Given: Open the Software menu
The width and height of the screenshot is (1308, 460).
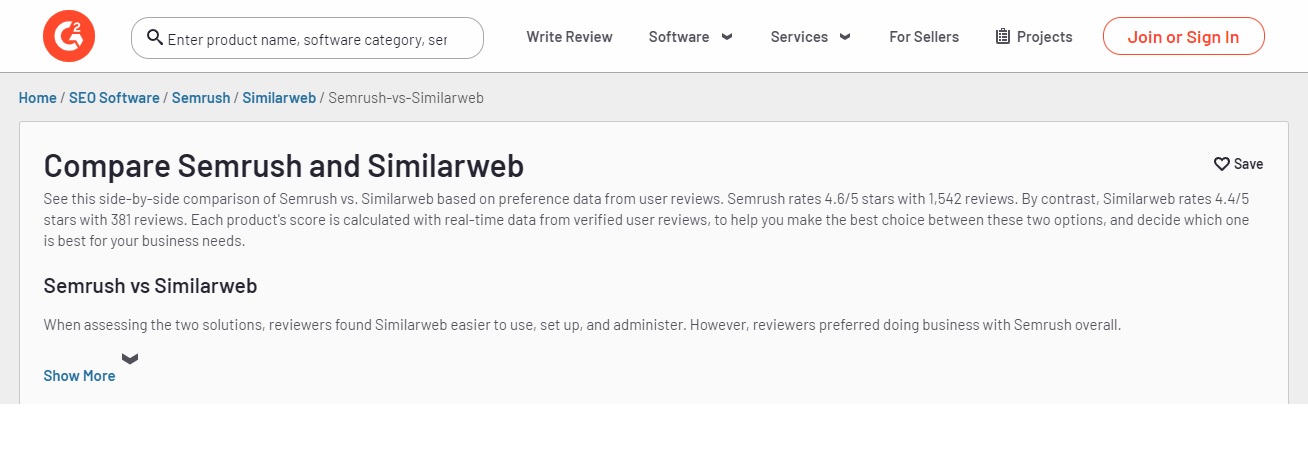Looking at the screenshot, I should coord(679,37).
